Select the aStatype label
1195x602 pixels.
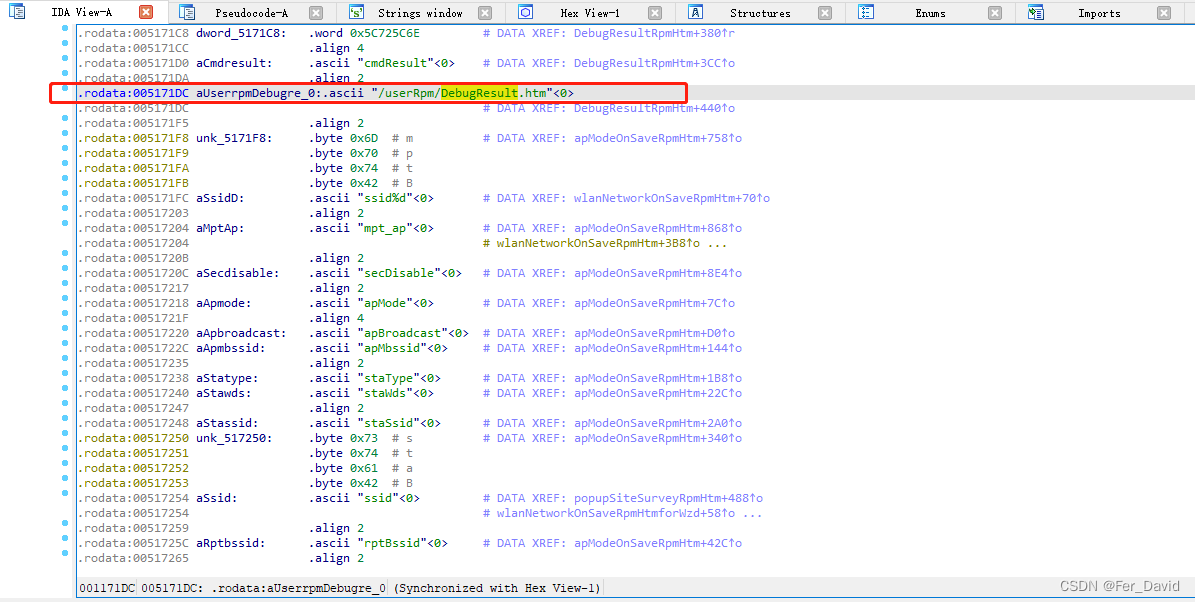click(227, 378)
